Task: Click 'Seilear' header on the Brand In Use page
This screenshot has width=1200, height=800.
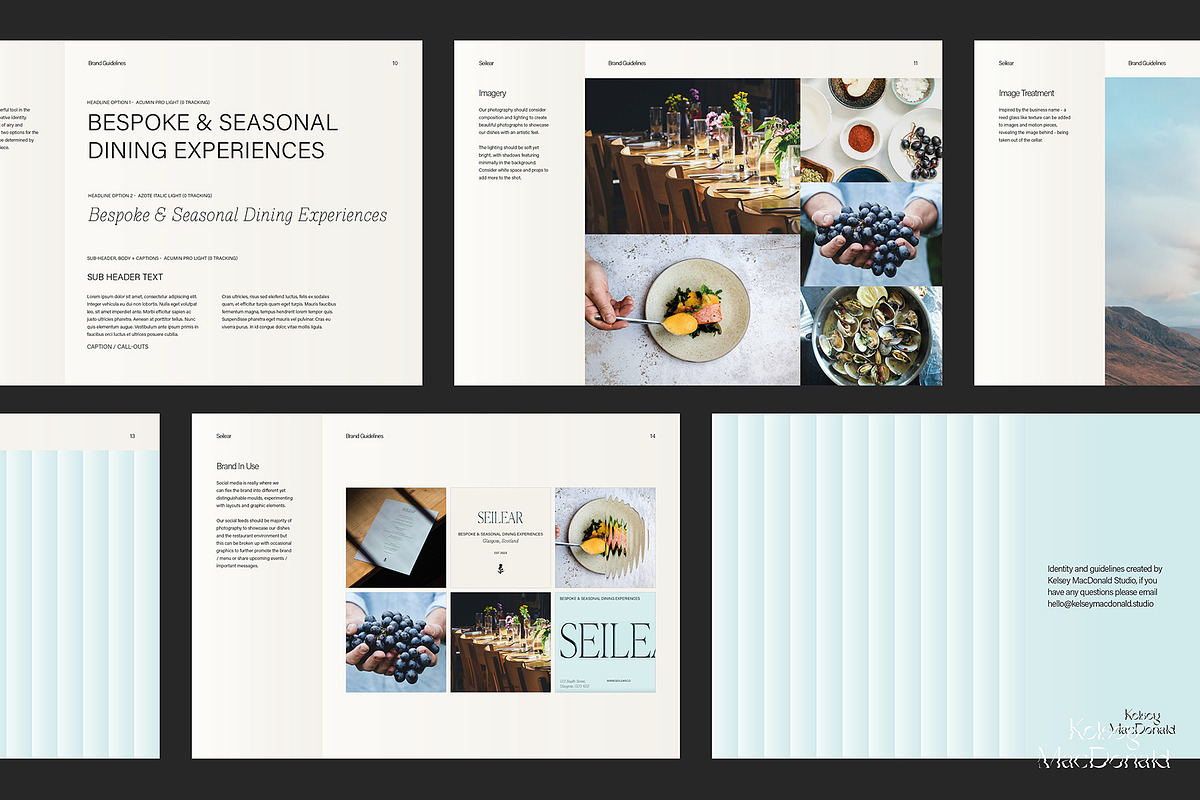Action: 224,436
